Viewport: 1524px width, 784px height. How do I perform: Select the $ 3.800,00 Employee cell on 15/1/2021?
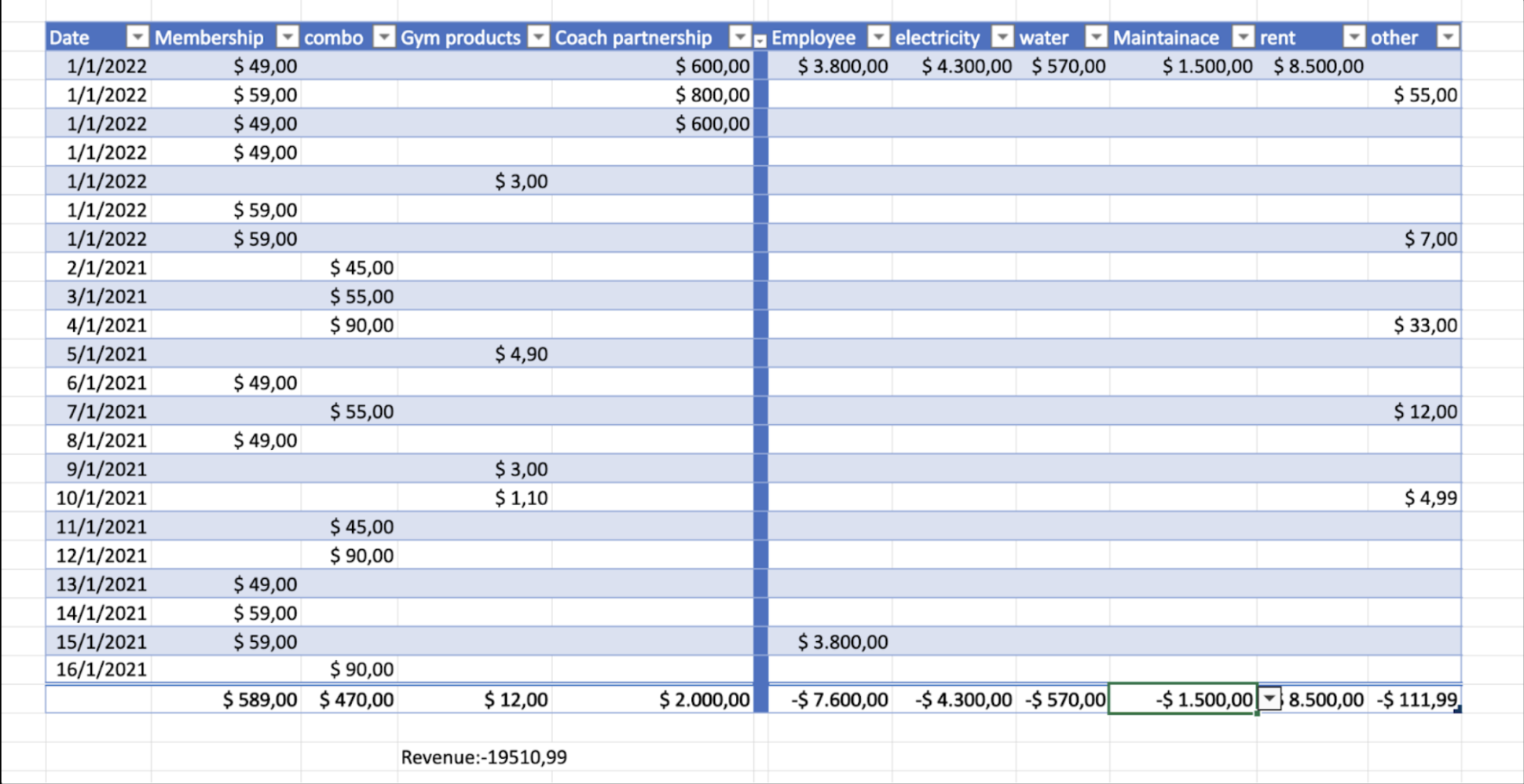[x=830, y=642]
